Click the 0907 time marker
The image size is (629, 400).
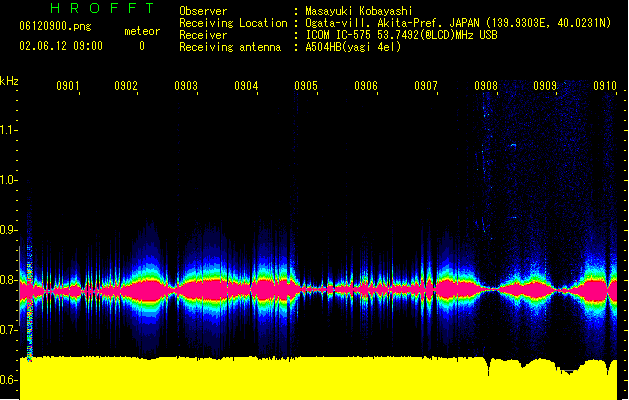pyautogui.click(x=426, y=86)
